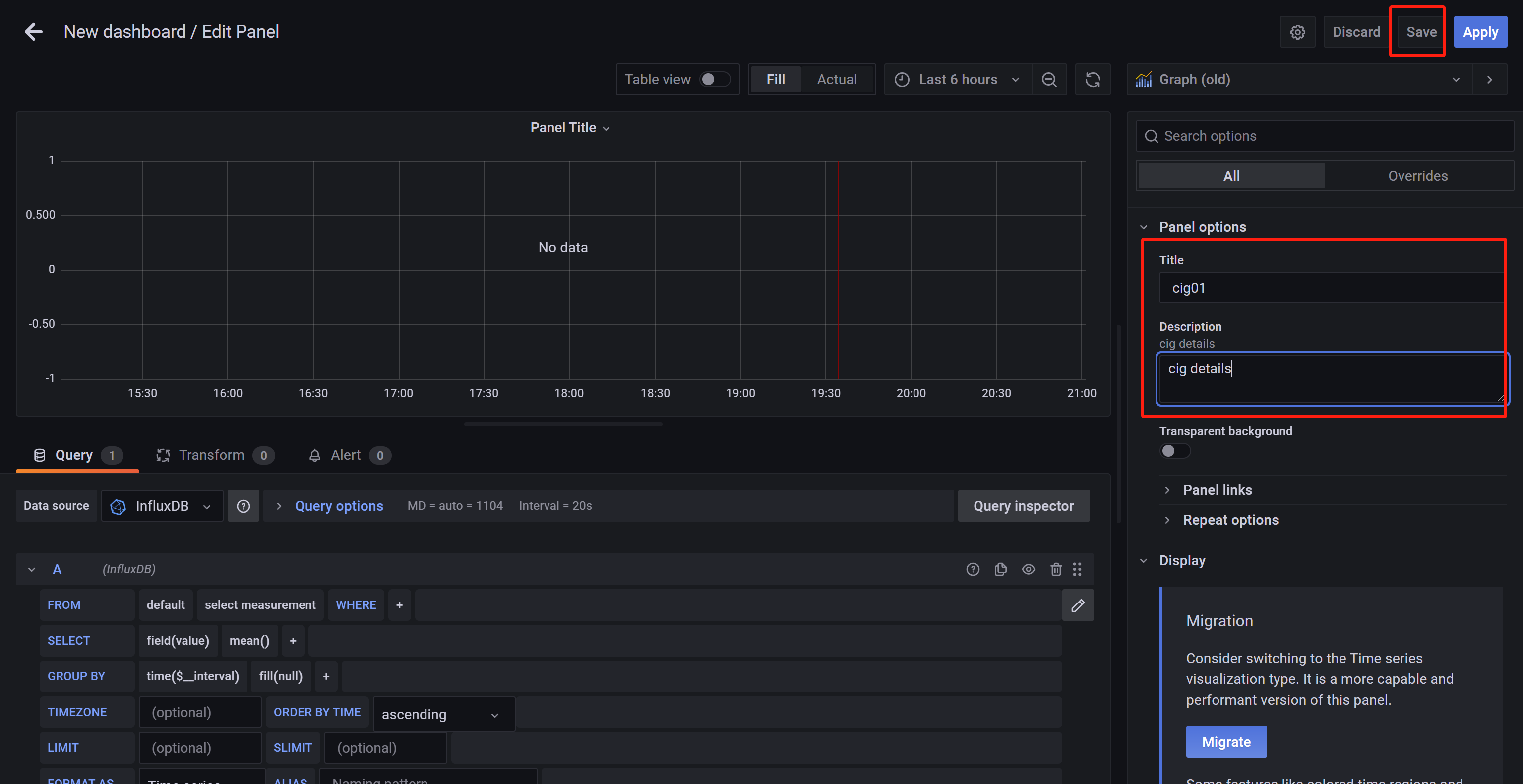Open Graph (old) visualization picker
Image resolution: width=1523 pixels, height=784 pixels.
tap(1299, 79)
